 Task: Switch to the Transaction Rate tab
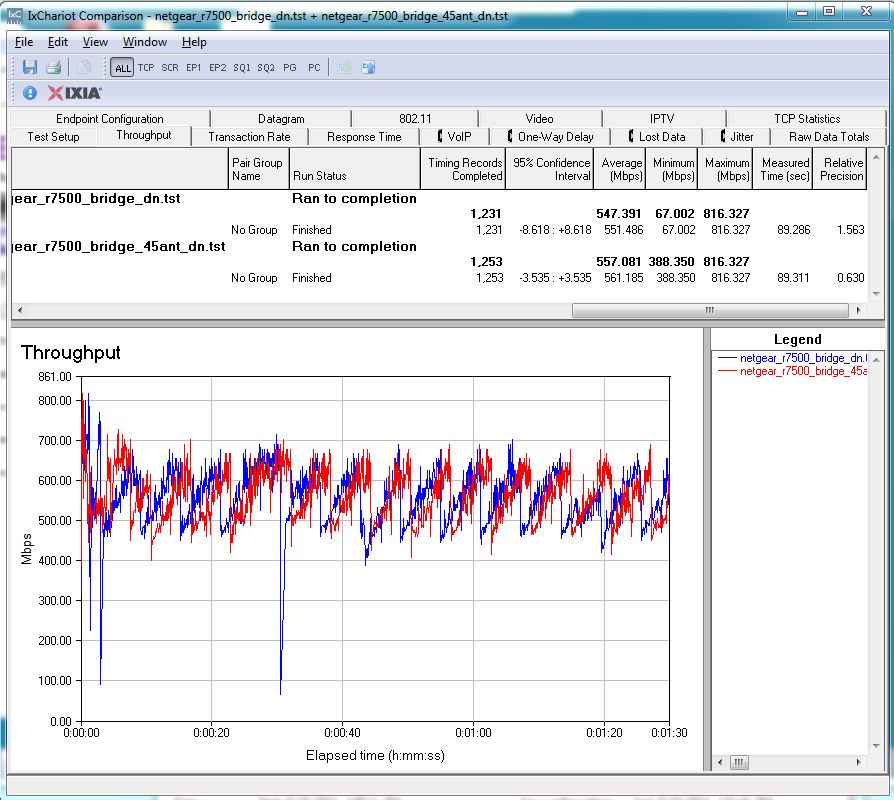coord(249,137)
